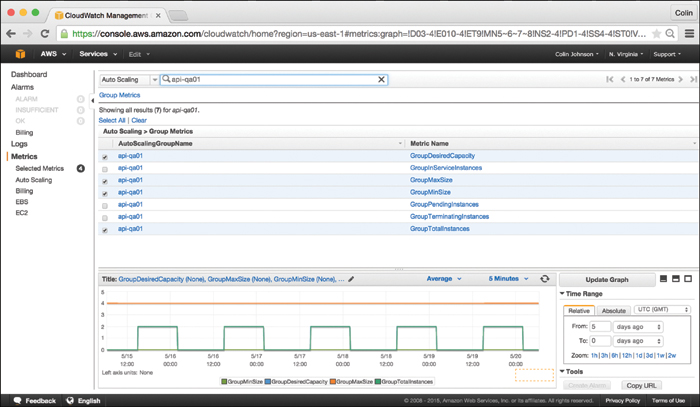Viewport: 700px width, 407px height.
Task: Switch to the Absolute time tab
Action: [x=613, y=311]
